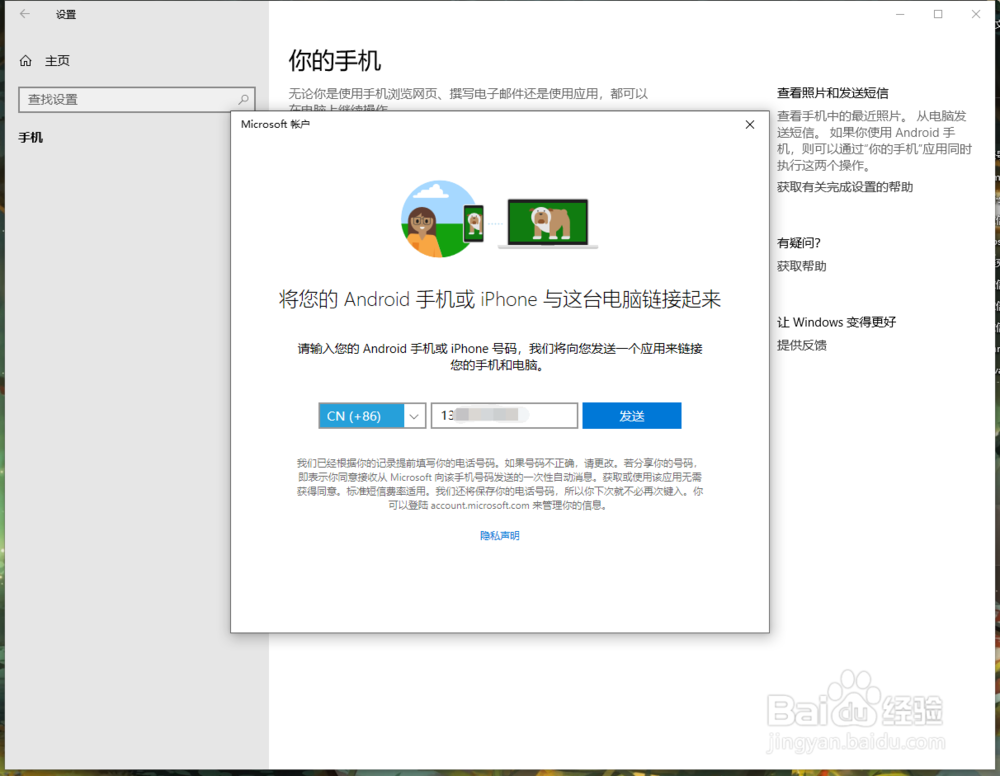1000x776 pixels.
Task: Close the Microsoft 帐户 dialog
Action: [749, 124]
